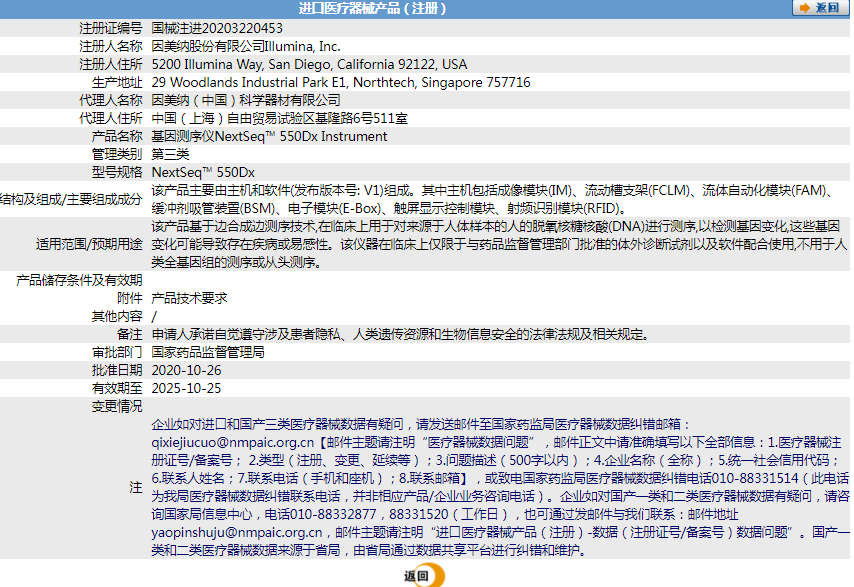Select approval date 2020-10-26

coord(186,370)
